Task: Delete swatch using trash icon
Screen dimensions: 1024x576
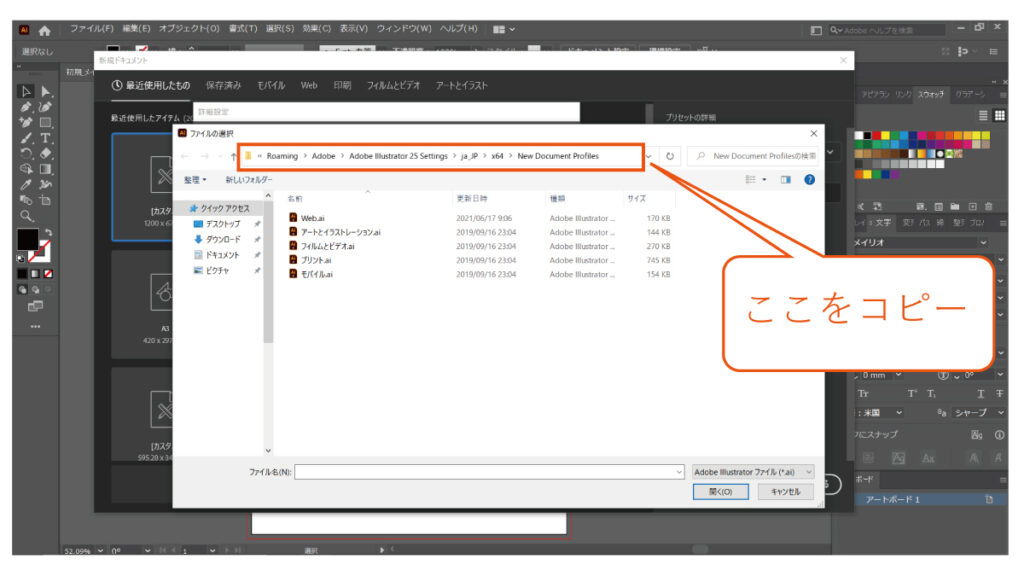Action: tap(989, 206)
